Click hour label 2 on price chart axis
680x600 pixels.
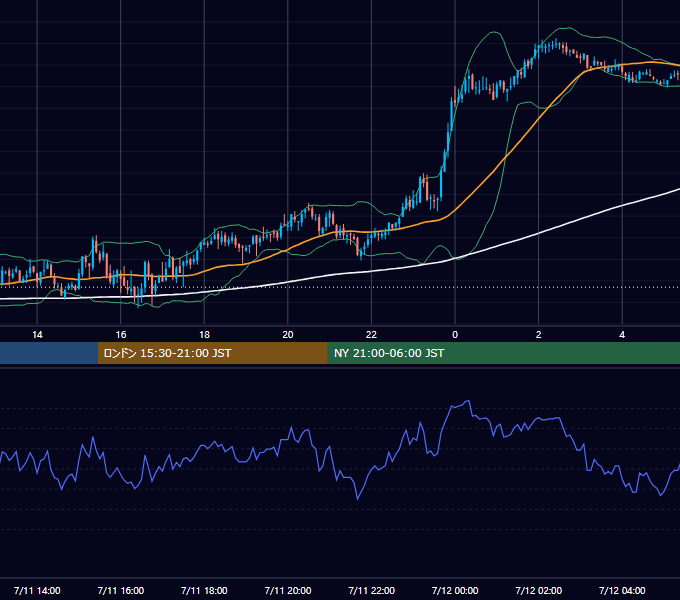point(539,334)
